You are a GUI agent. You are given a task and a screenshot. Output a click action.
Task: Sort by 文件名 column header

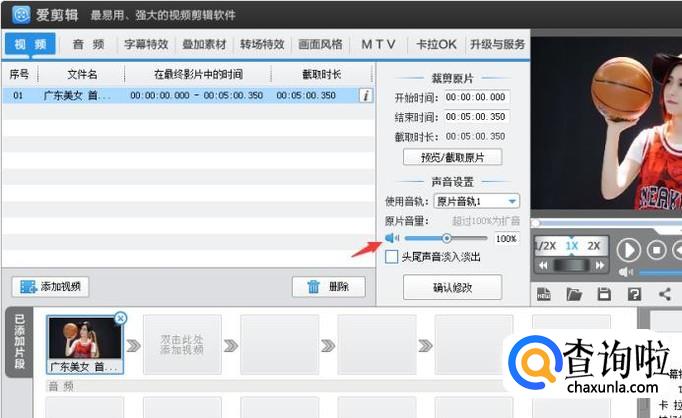pyautogui.click(x=82, y=74)
